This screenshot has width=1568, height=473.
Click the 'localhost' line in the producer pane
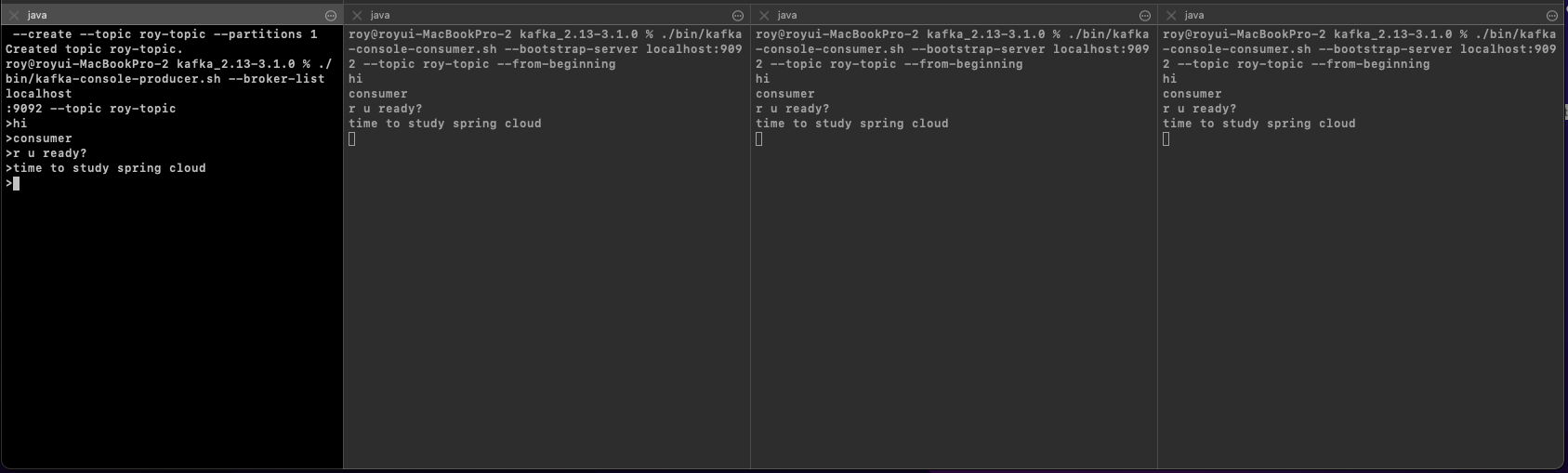(39, 94)
